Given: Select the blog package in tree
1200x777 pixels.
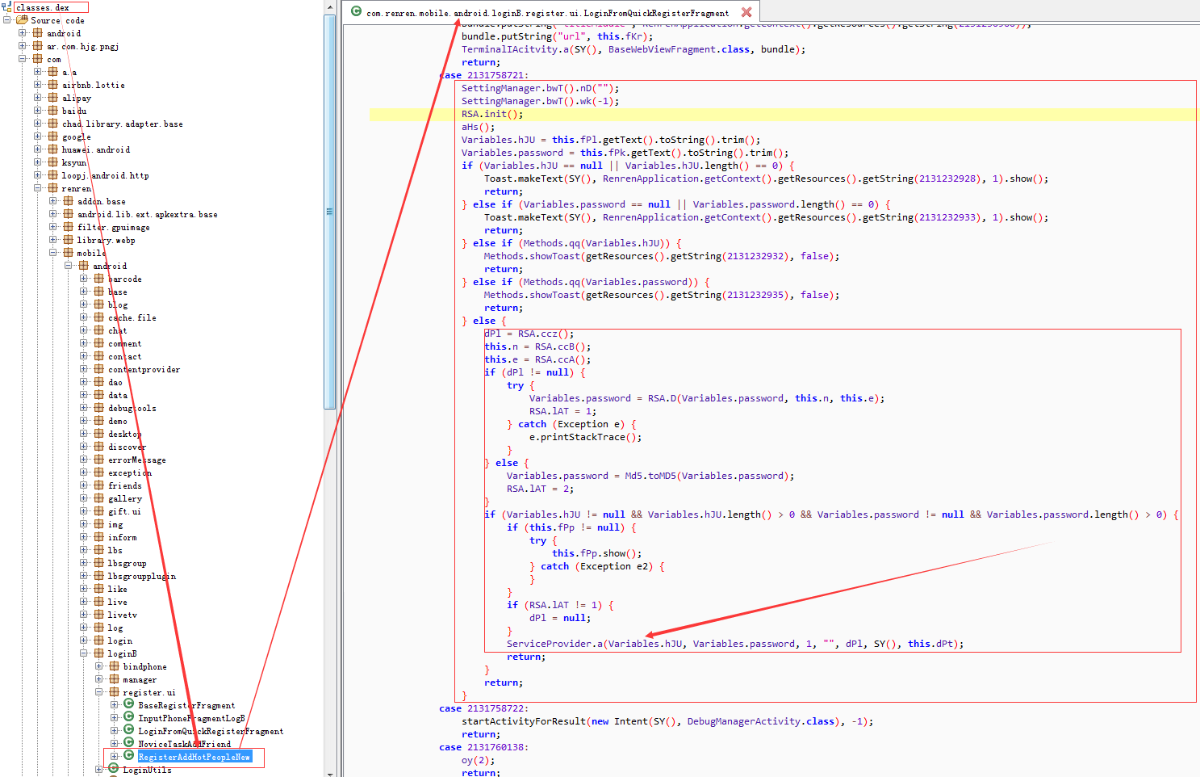Looking at the screenshot, I should click(118, 305).
